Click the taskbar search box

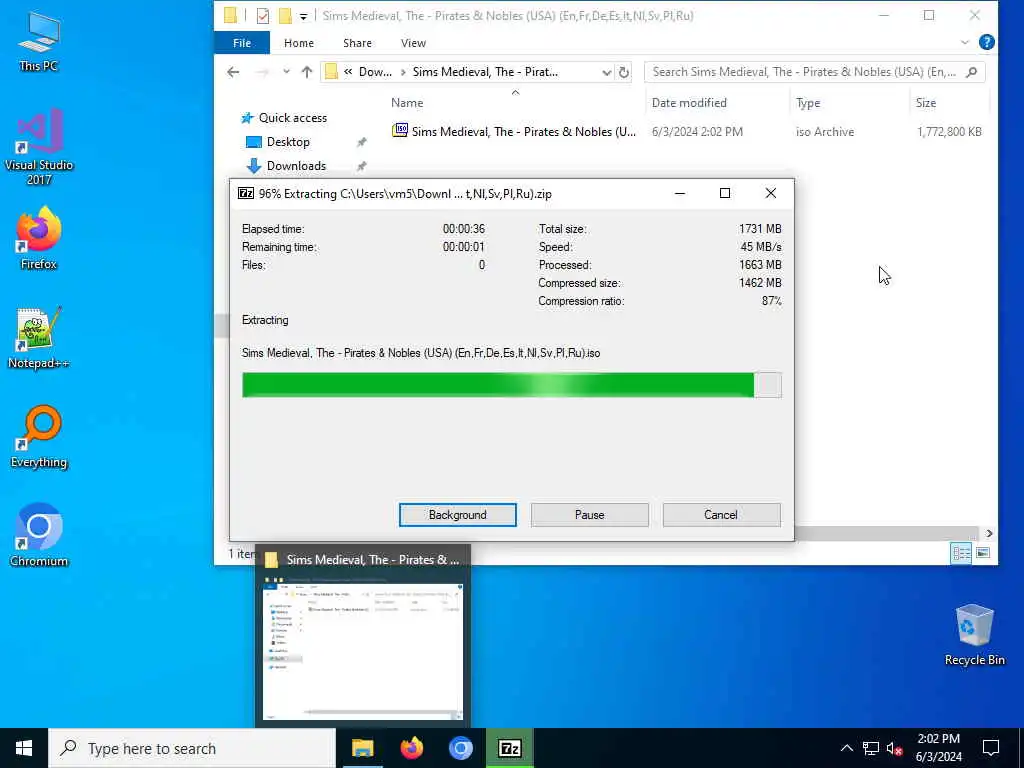click(x=192, y=748)
